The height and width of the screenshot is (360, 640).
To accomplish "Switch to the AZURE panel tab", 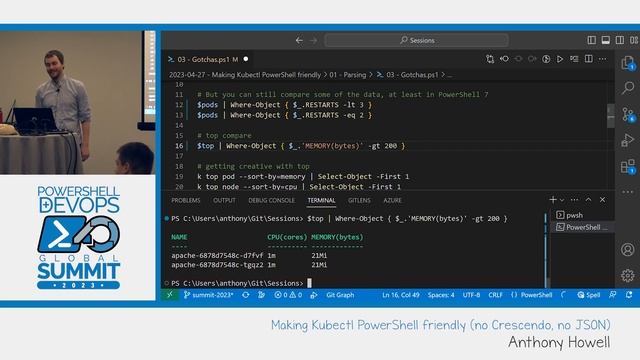I will [x=392, y=200].
